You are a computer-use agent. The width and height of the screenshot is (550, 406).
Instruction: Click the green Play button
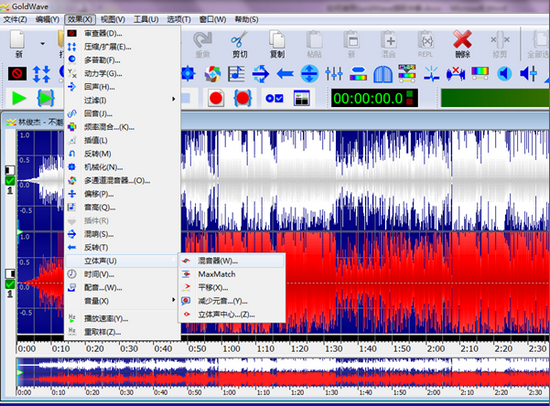19,98
